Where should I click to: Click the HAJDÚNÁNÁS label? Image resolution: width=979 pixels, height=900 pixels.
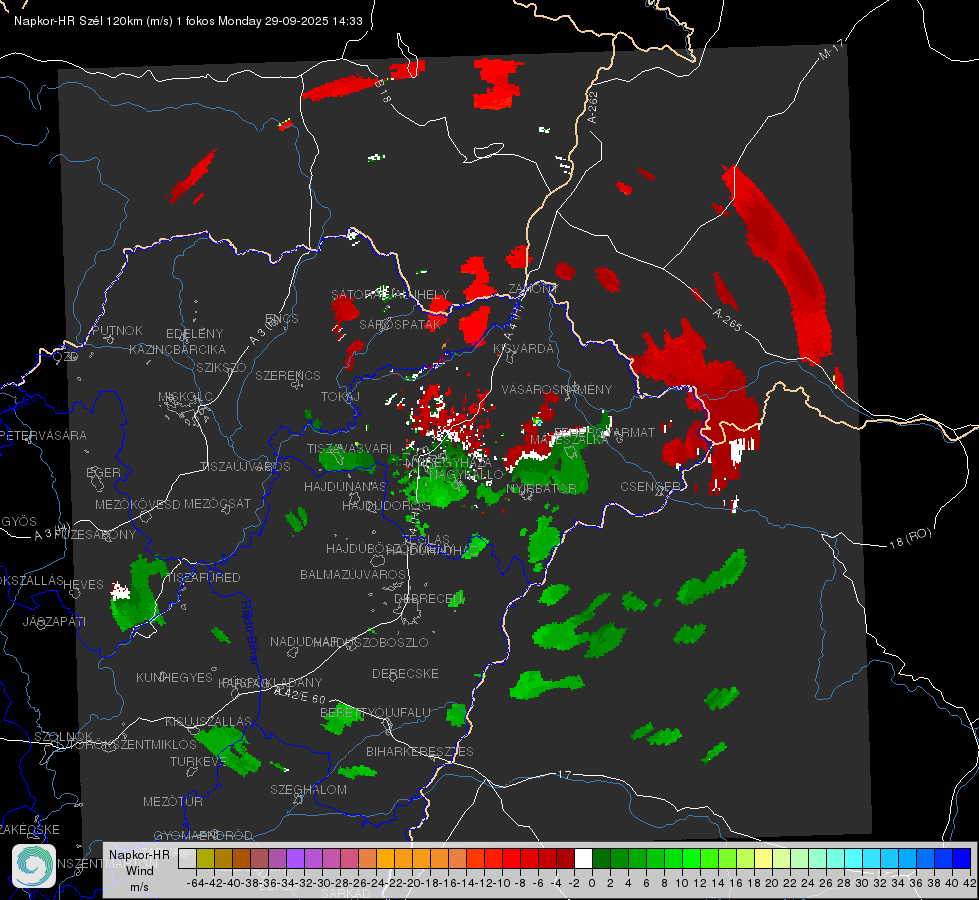coord(345,486)
